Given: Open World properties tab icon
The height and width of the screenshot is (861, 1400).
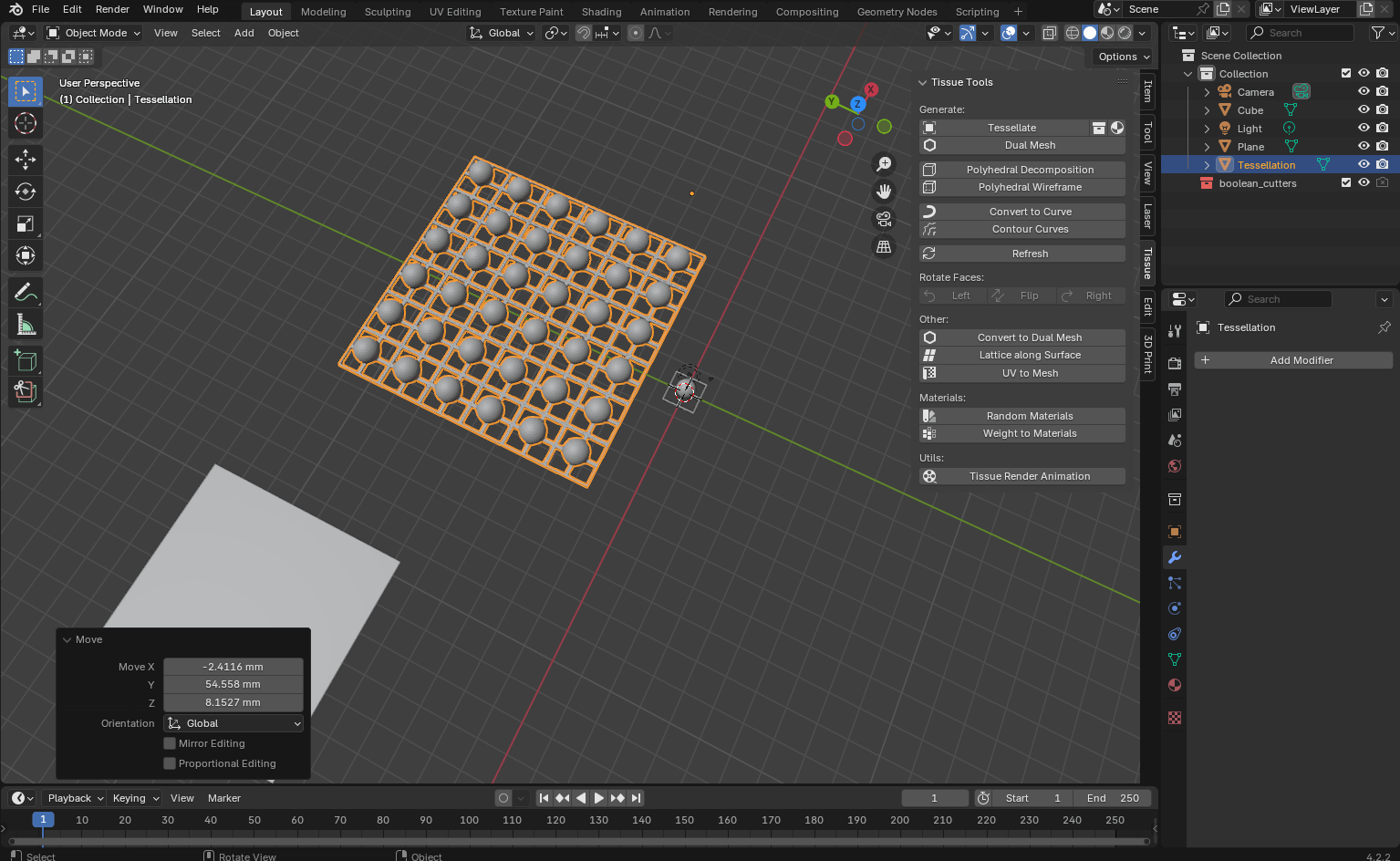Looking at the screenshot, I should [x=1175, y=466].
